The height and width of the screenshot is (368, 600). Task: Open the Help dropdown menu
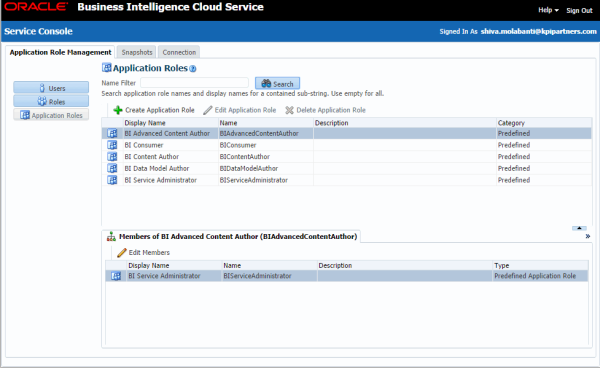(x=548, y=10)
